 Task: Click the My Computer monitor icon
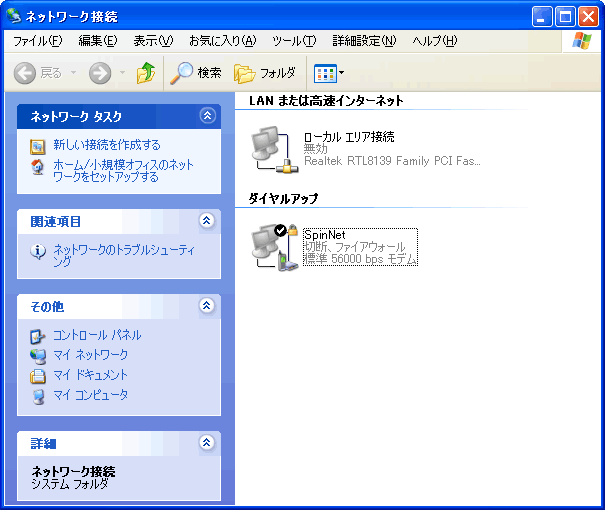coord(38,397)
